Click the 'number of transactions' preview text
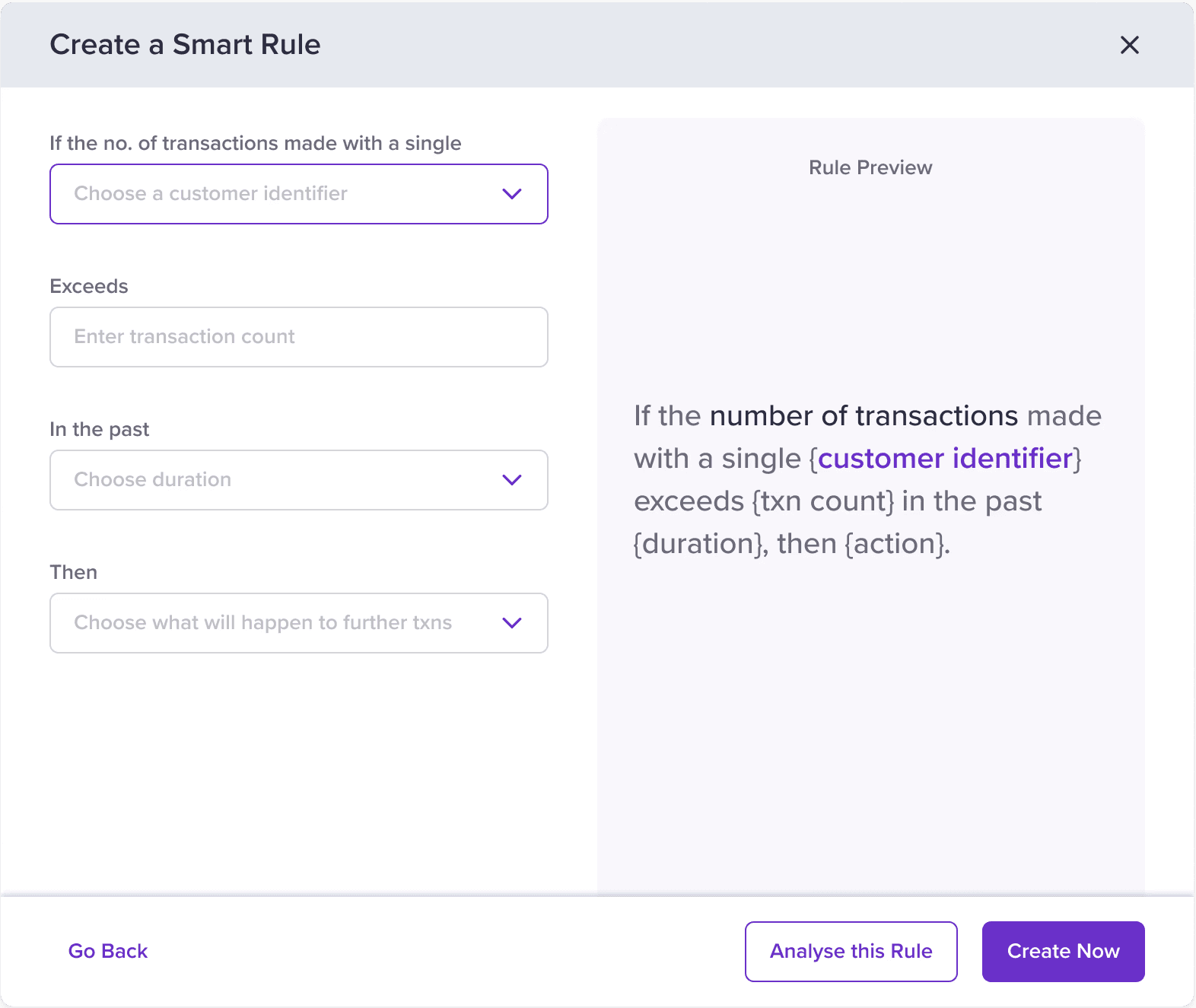The height and width of the screenshot is (1008, 1196). 864,416
